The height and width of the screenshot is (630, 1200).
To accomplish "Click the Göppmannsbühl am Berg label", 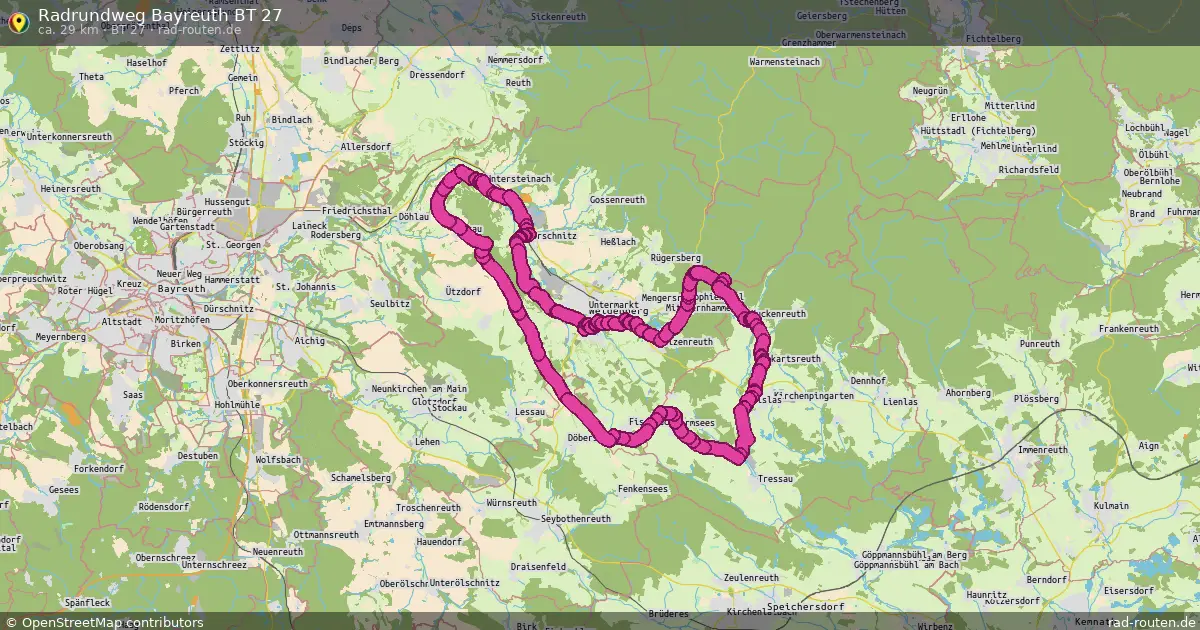I will [912, 555].
